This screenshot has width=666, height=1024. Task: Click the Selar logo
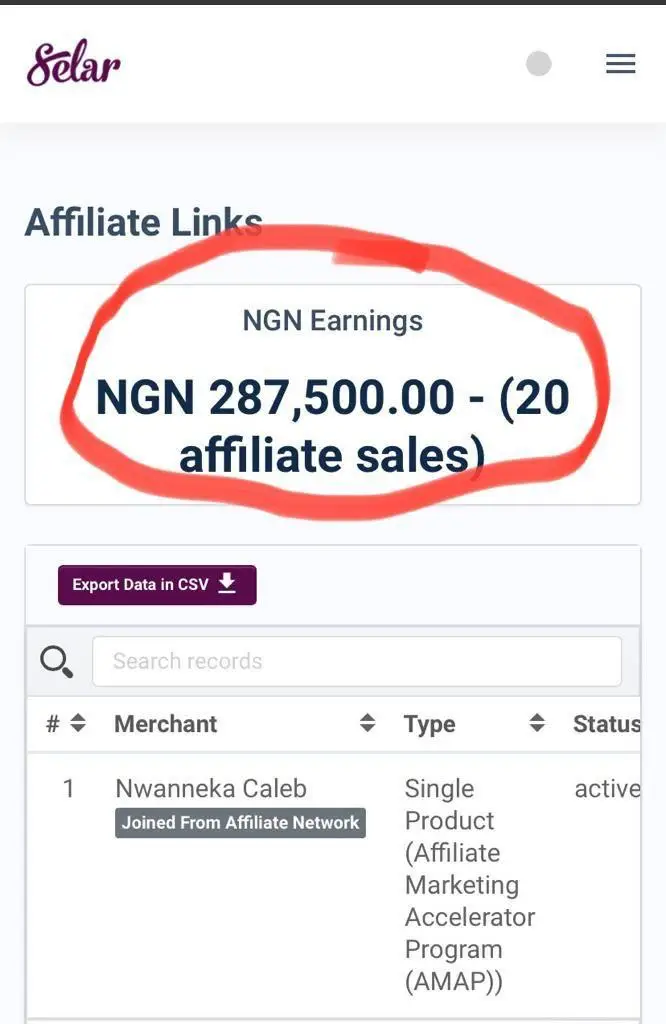(x=74, y=64)
